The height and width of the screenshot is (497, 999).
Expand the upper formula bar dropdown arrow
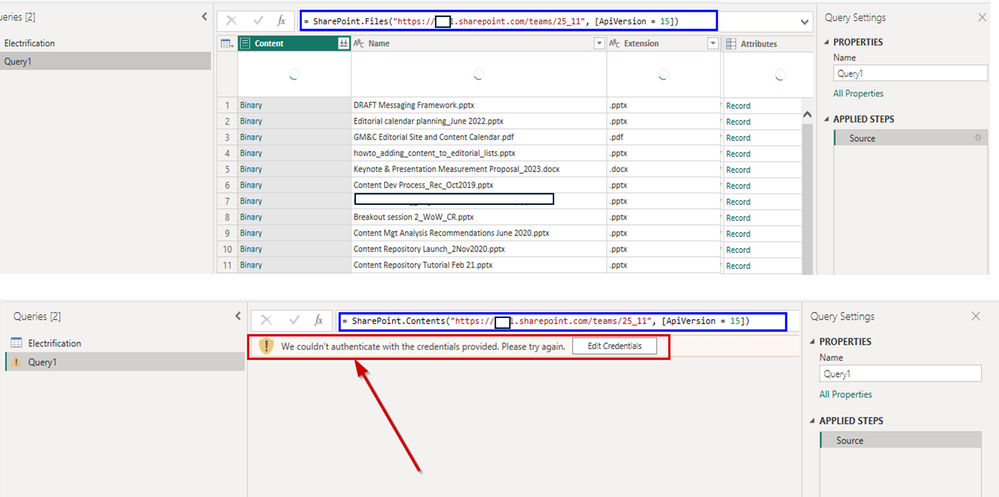point(803,22)
